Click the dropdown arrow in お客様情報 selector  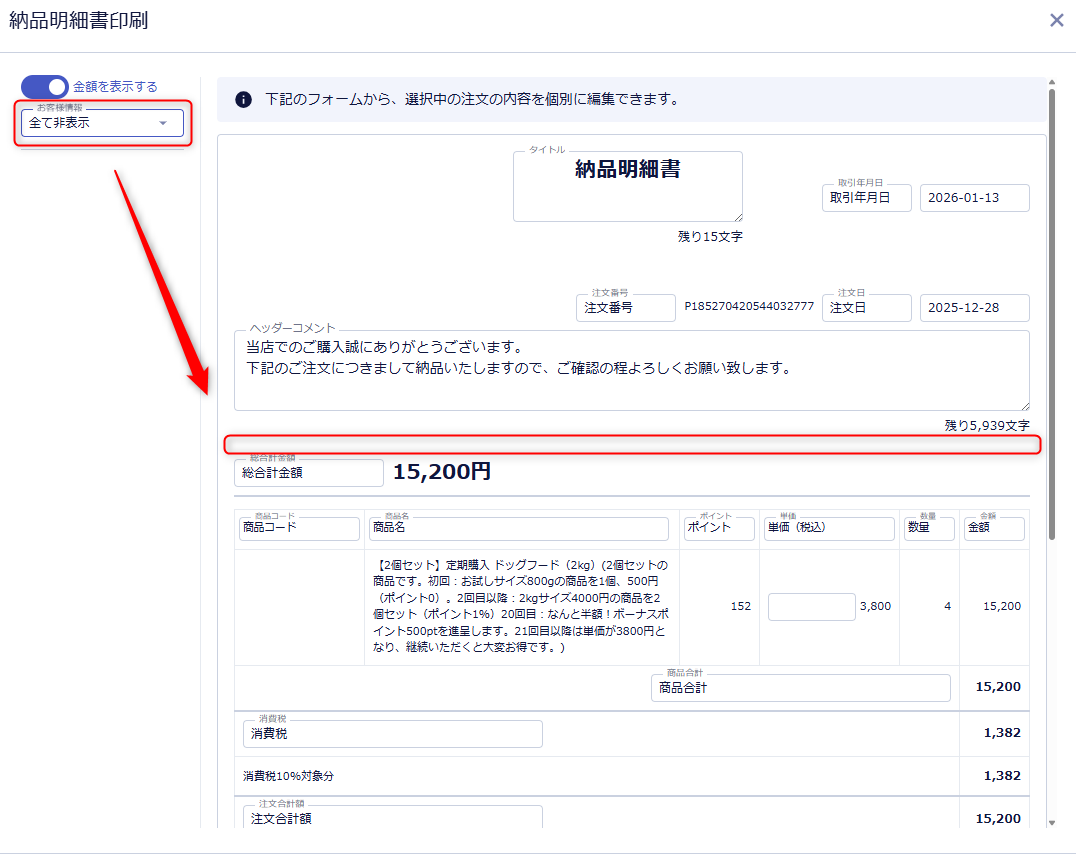tap(163, 123)
